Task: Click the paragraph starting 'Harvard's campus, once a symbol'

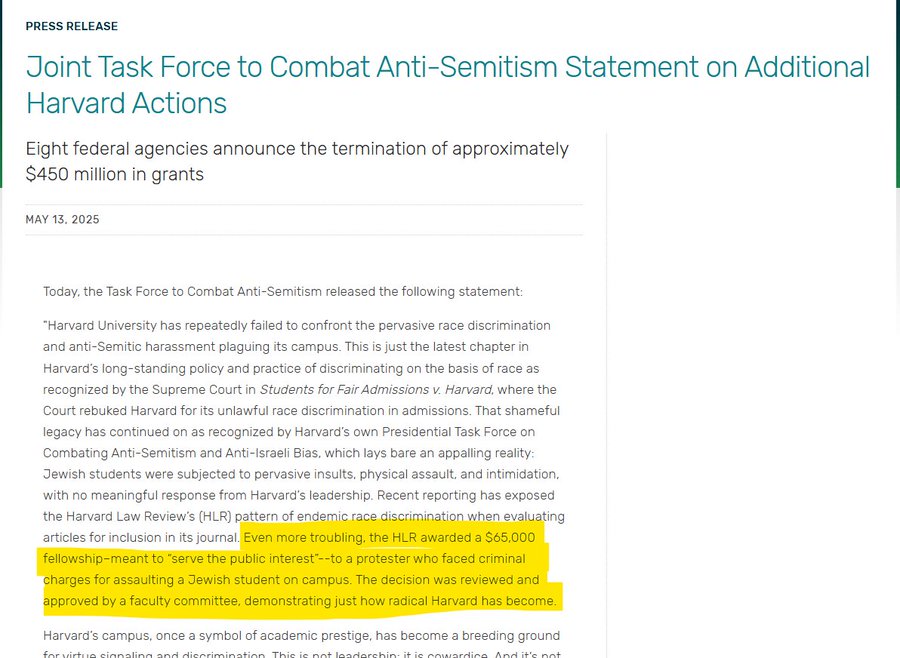Action: pos(302,645)
